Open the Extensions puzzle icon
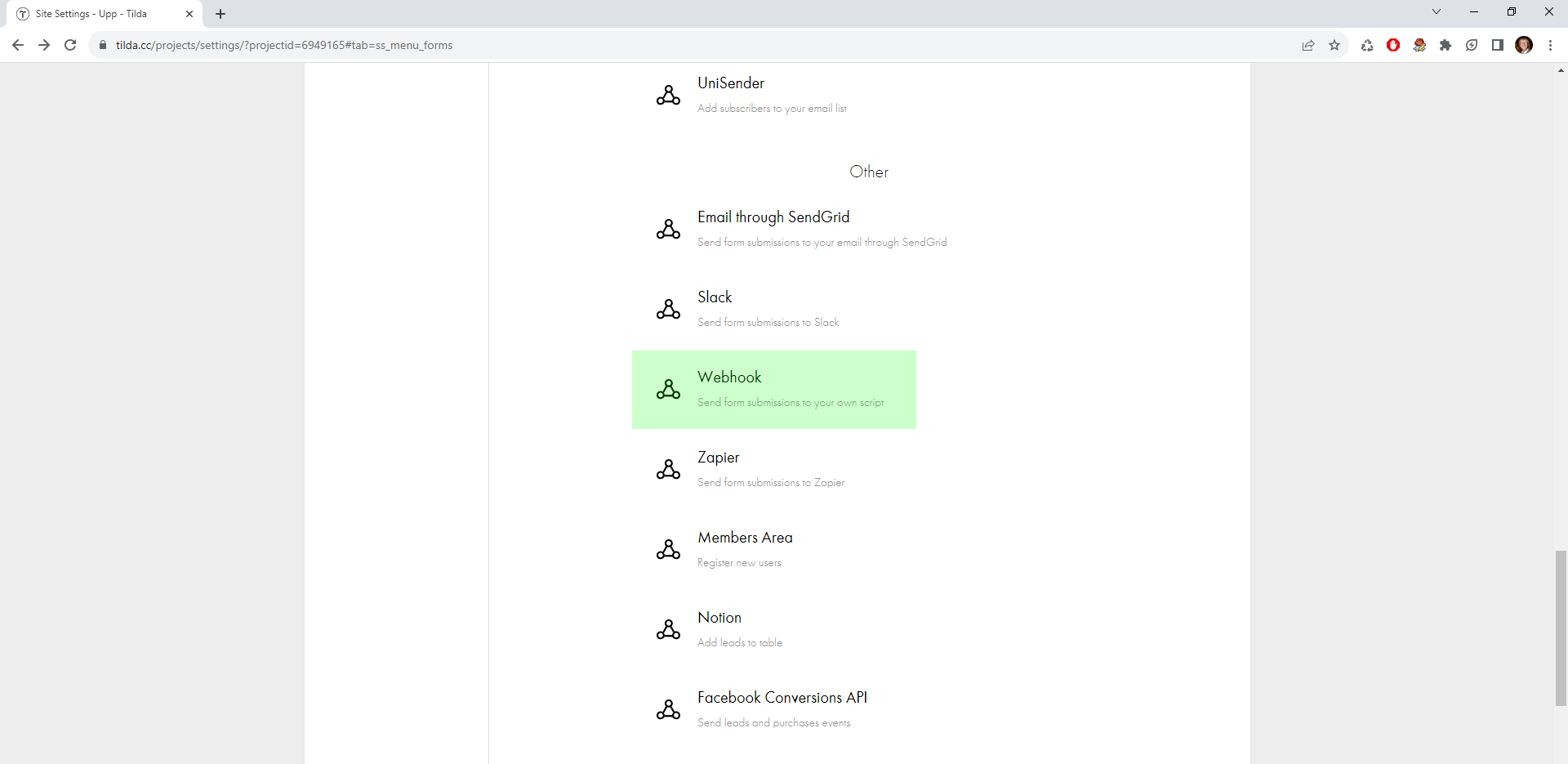1568x764 pixels. (x=1445, y=45)
